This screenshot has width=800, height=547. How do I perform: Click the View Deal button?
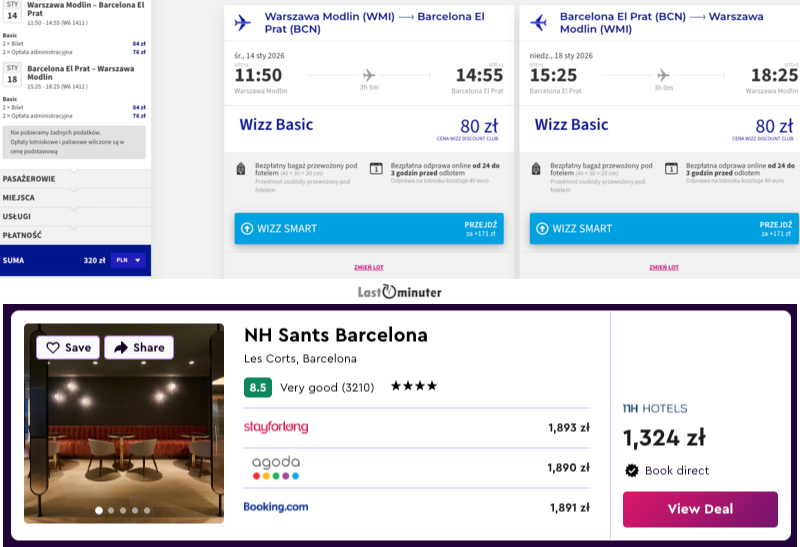click(x=699, y=509)
